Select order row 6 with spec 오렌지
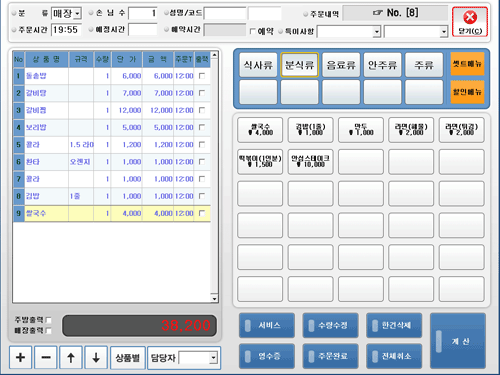 pyautogui.click(x=112, y=162)
